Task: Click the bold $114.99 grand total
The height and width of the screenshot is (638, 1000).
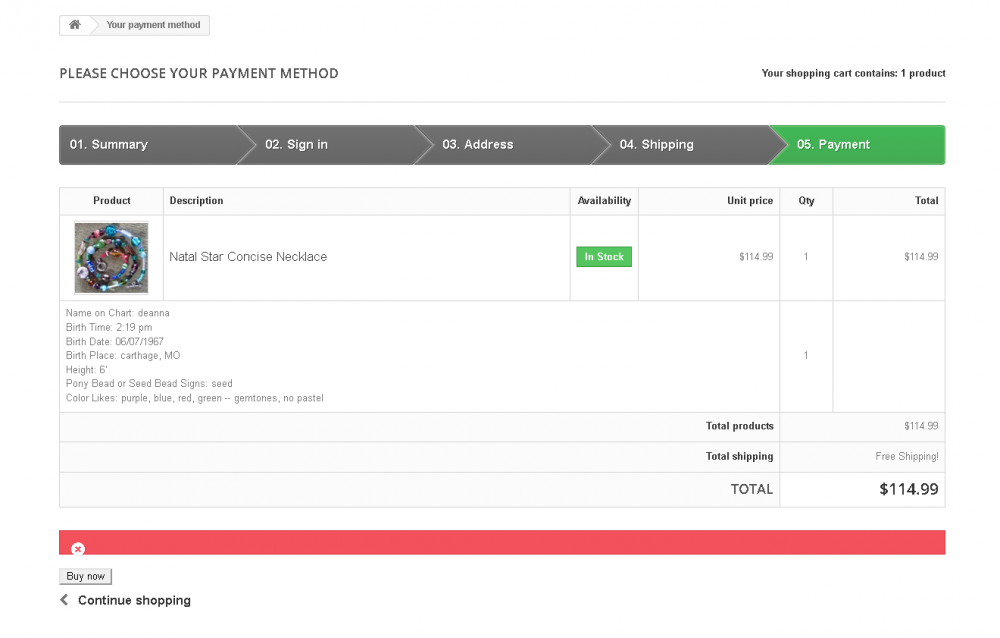Action: (x=908, y=490)
